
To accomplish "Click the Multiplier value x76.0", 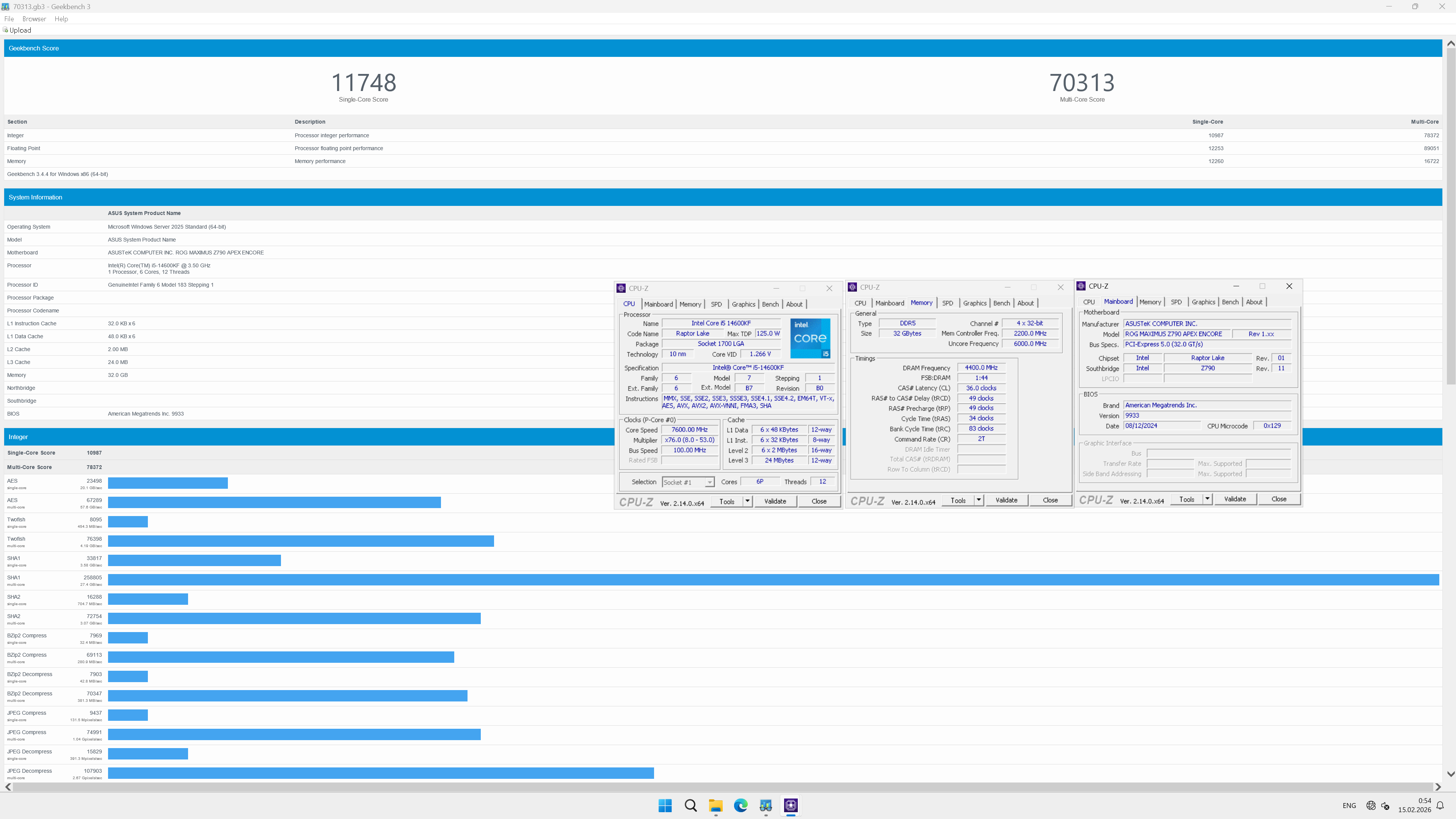I will [x=690, y=440].
